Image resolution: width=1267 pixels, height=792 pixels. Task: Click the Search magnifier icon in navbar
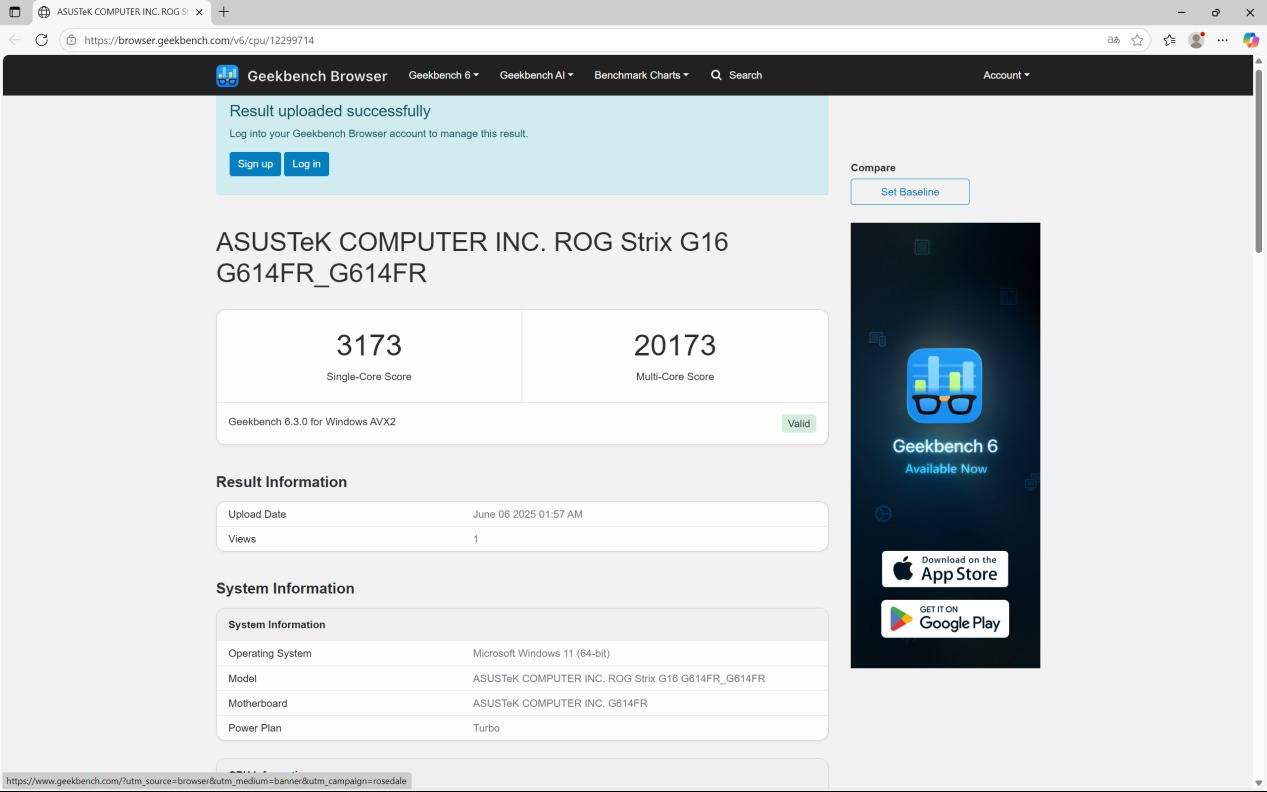pyautogui.click(x=716, y=75)
